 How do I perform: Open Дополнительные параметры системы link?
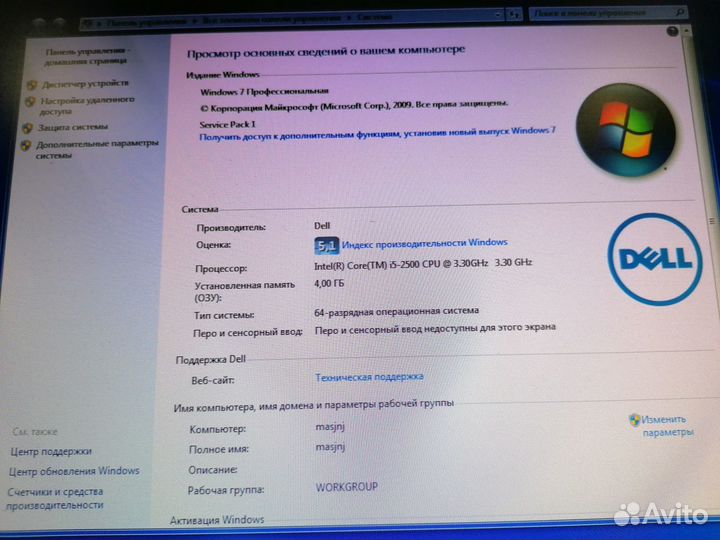pos(97,150)
